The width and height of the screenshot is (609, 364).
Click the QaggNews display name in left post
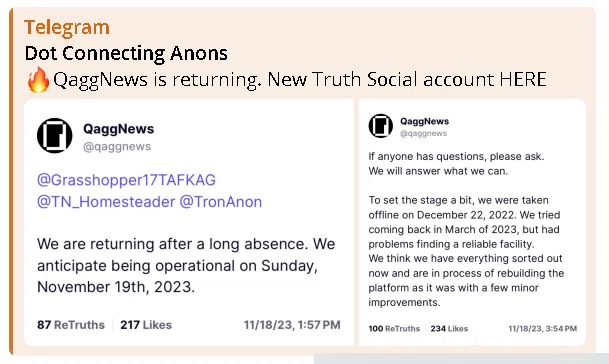point(118,129)
